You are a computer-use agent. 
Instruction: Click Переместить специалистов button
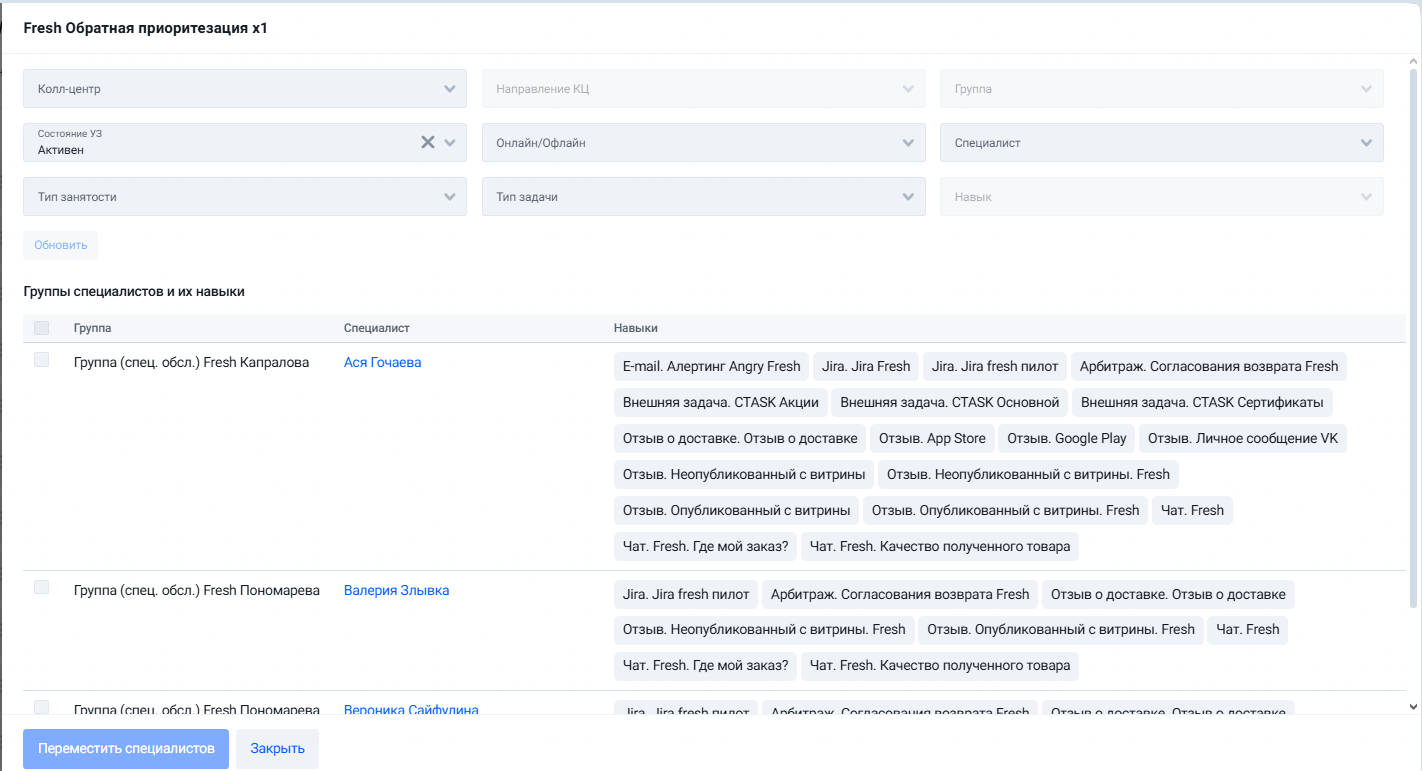pos(126,748)
